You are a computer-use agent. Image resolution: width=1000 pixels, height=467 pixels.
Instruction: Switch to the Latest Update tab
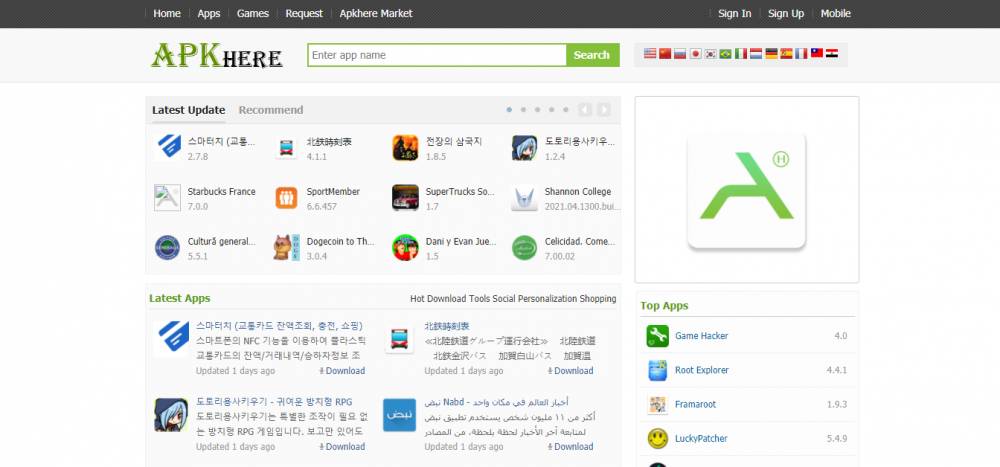tap(188, 110)
